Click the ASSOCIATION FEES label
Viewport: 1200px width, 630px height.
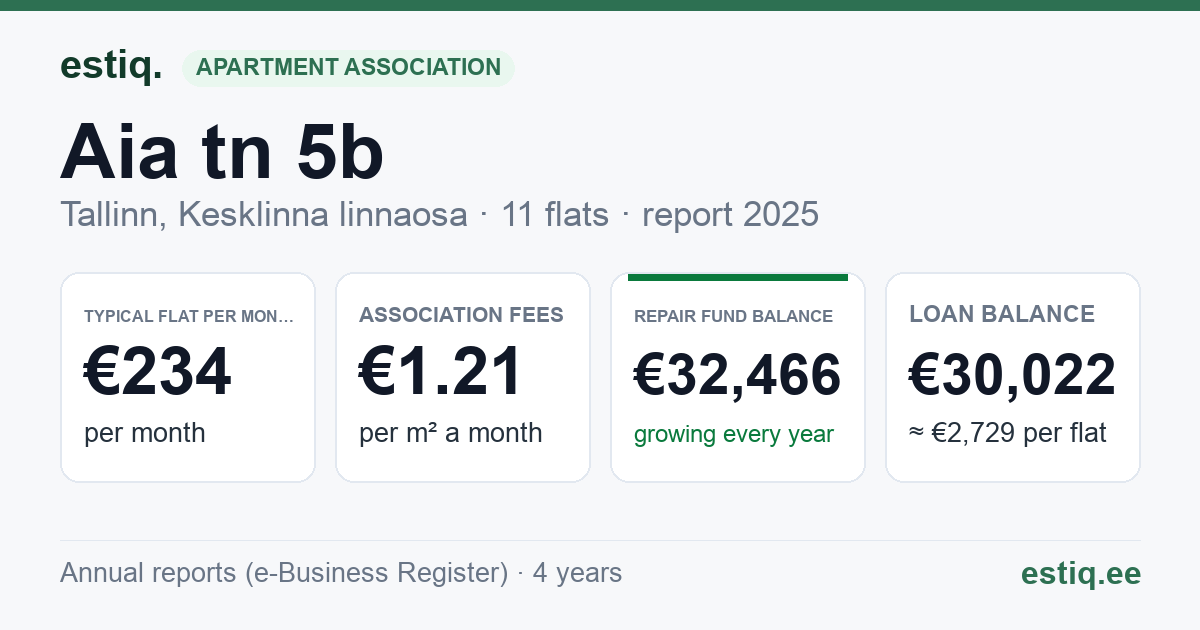point(461,315)
